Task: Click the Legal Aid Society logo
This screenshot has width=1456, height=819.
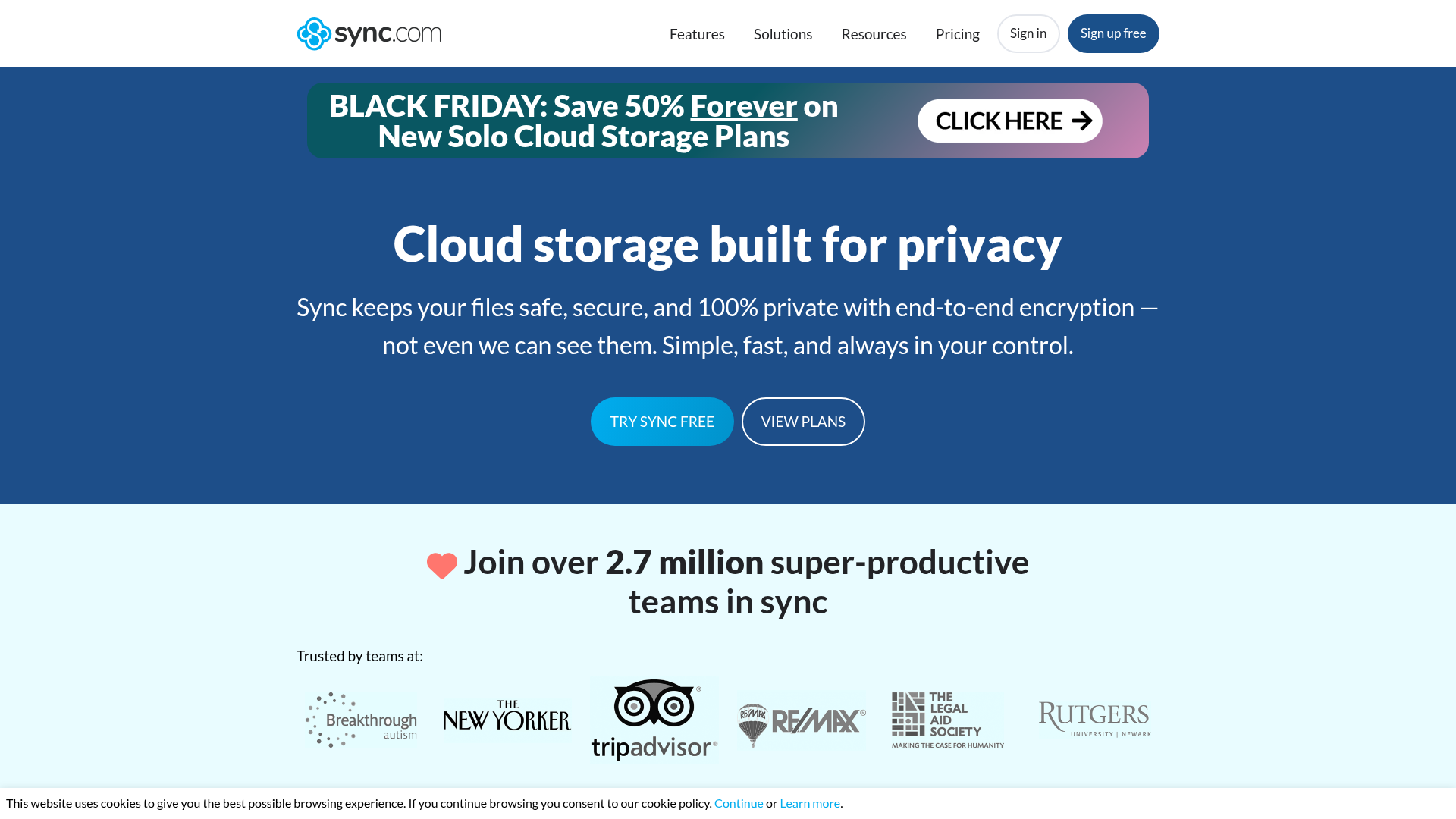Action: click(x=946, y=719)
